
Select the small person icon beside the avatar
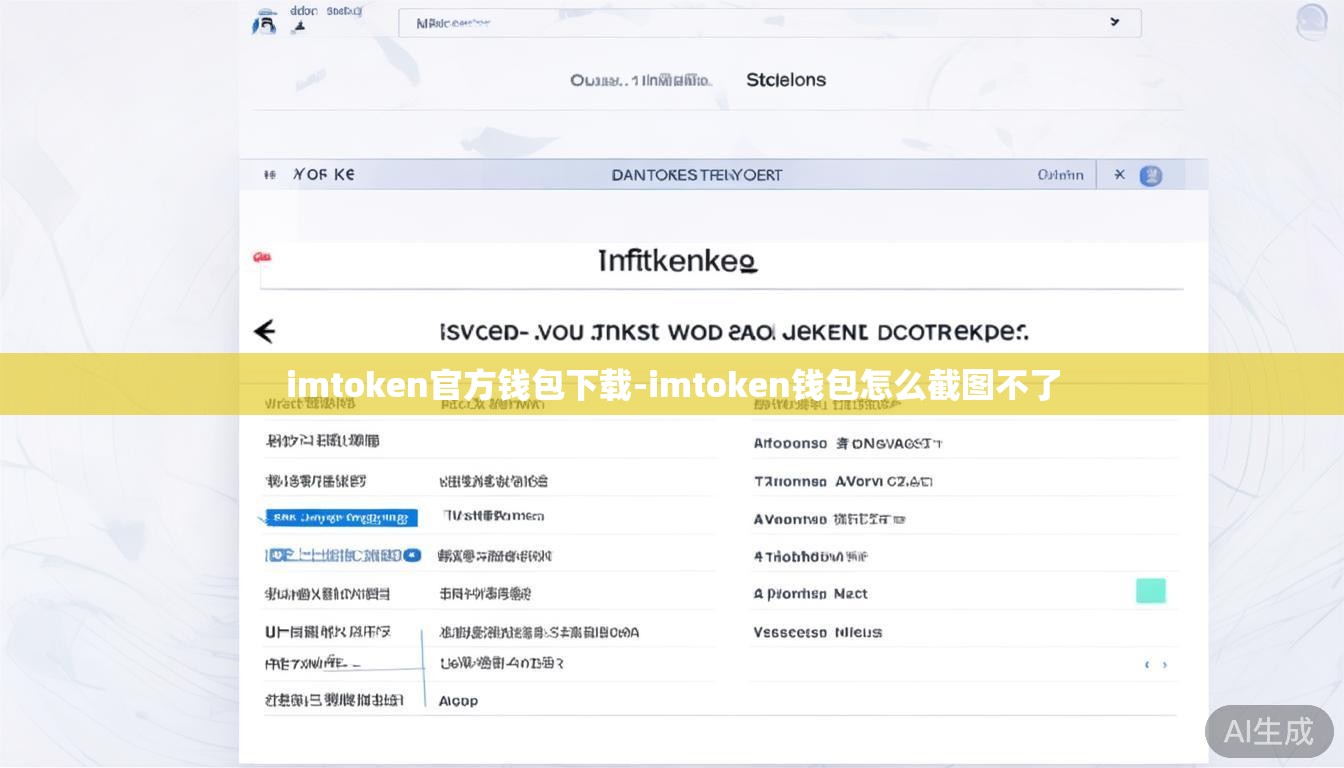(x=297, y=27)
